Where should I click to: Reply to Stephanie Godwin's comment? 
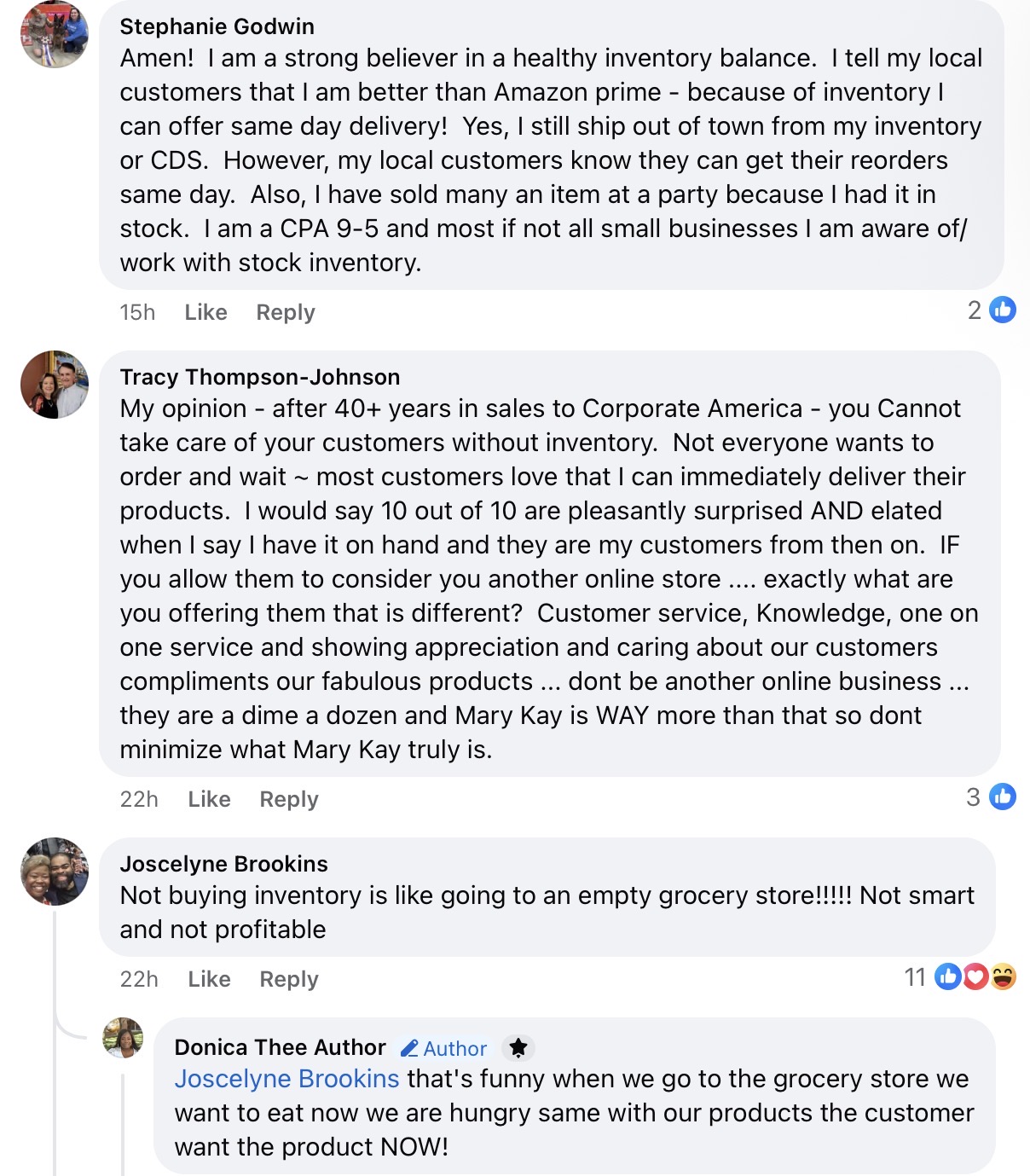coord(286,312)
